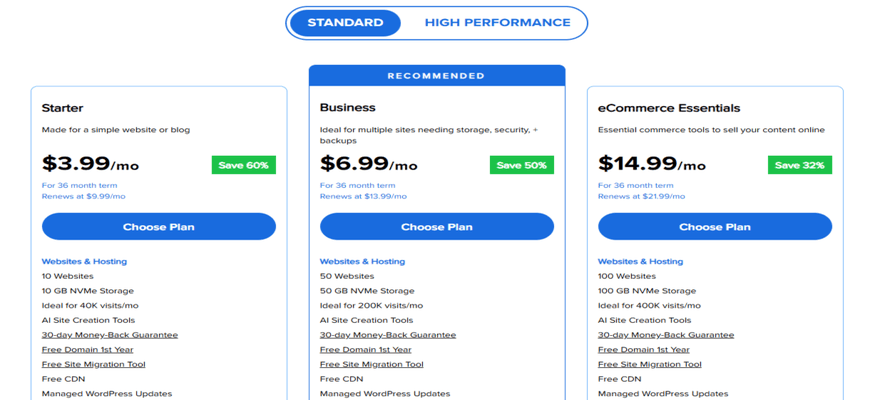Viewport: 880px width, 400px height.
Task: Switch to HIGH PERFORMANCE plans
Action: (497, 23)
